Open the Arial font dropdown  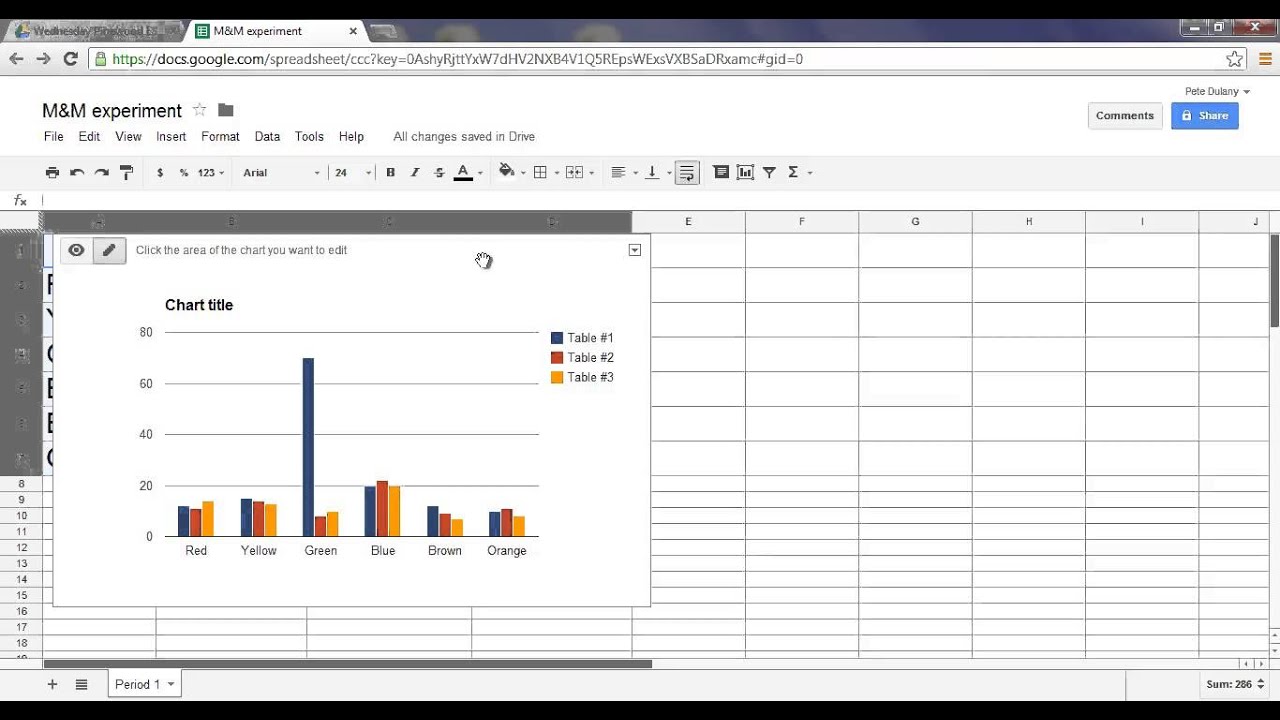[281, 172]
